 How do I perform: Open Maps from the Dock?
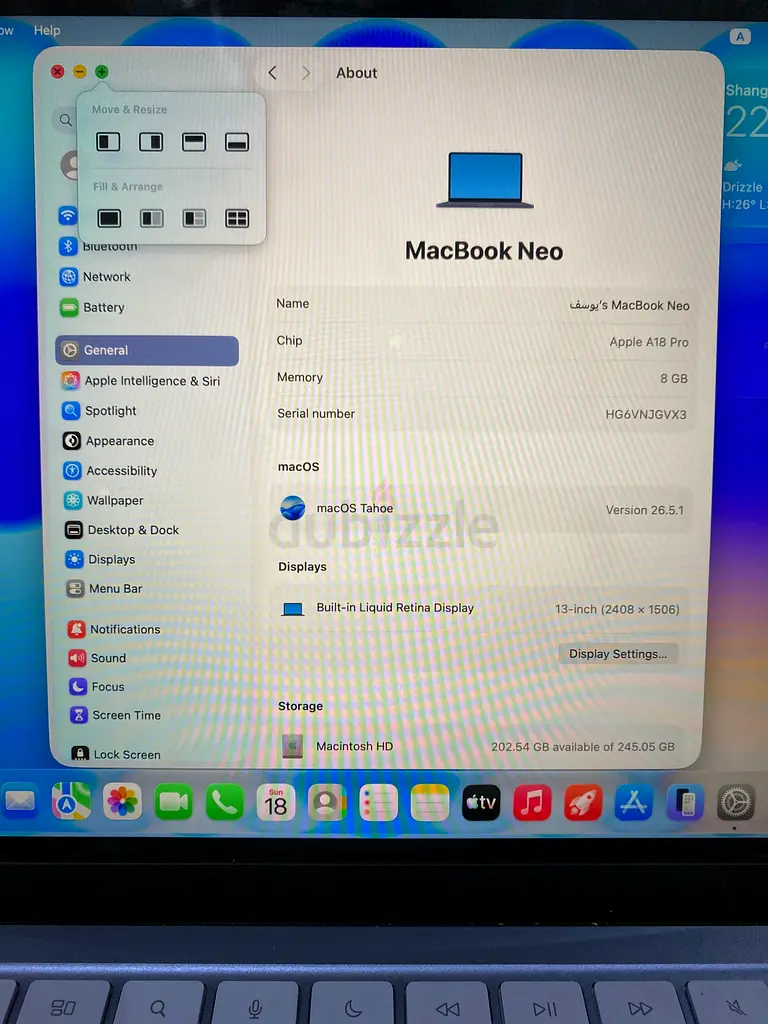tap(71, 801)
